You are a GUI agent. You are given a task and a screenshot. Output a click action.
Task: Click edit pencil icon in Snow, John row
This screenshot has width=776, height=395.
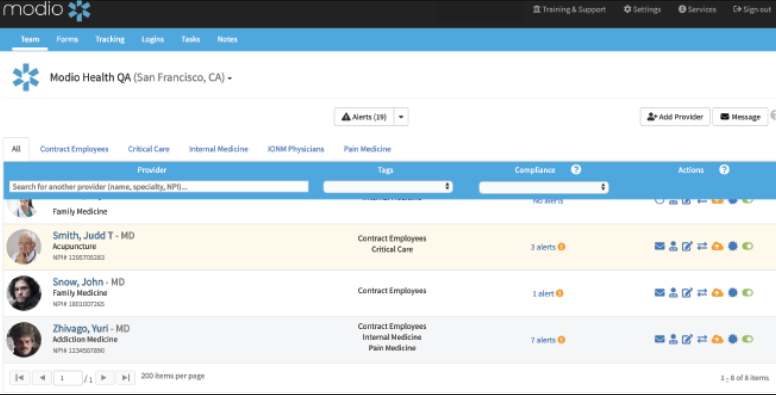coord(687,293)
